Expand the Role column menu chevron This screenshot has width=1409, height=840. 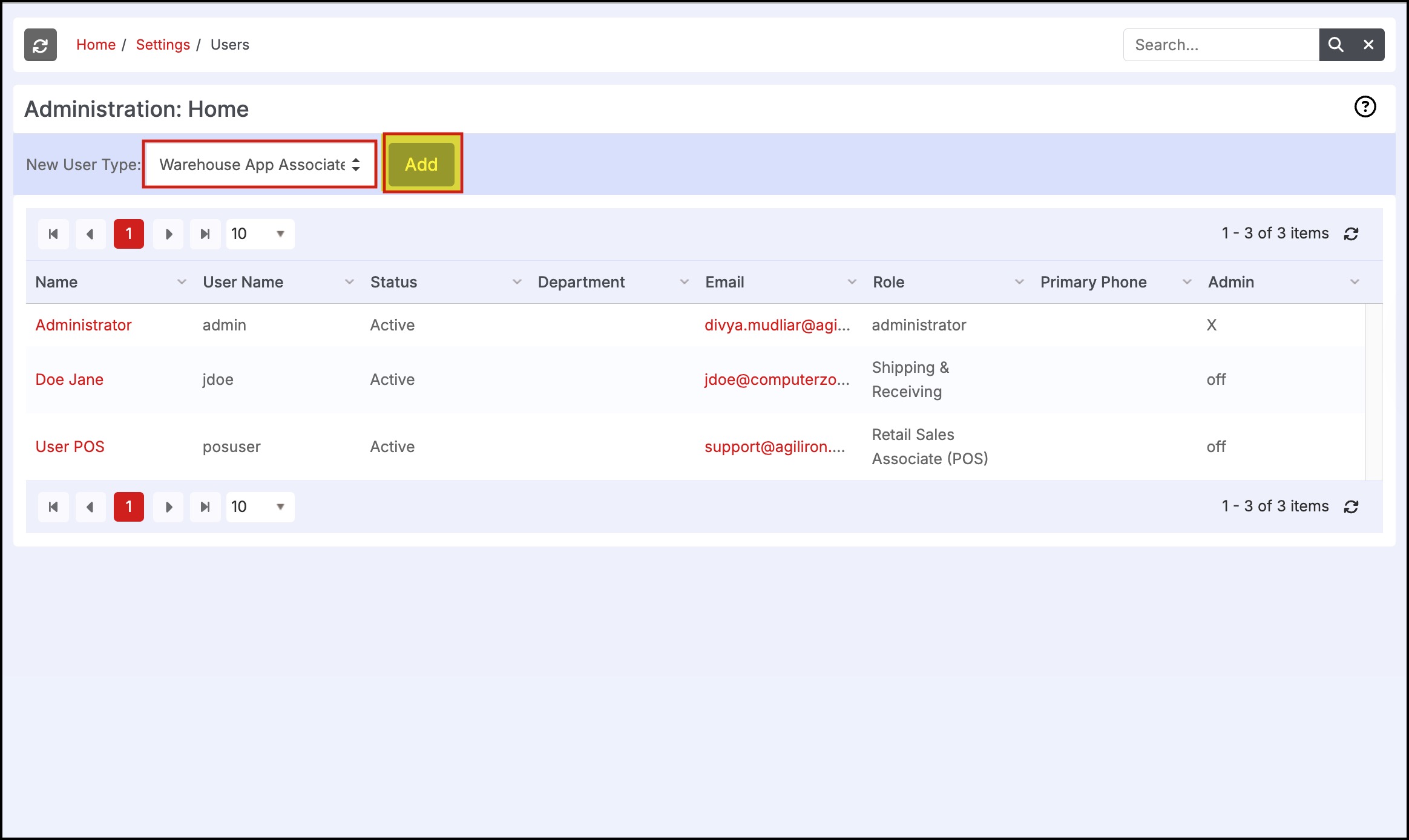(1019, 282)
